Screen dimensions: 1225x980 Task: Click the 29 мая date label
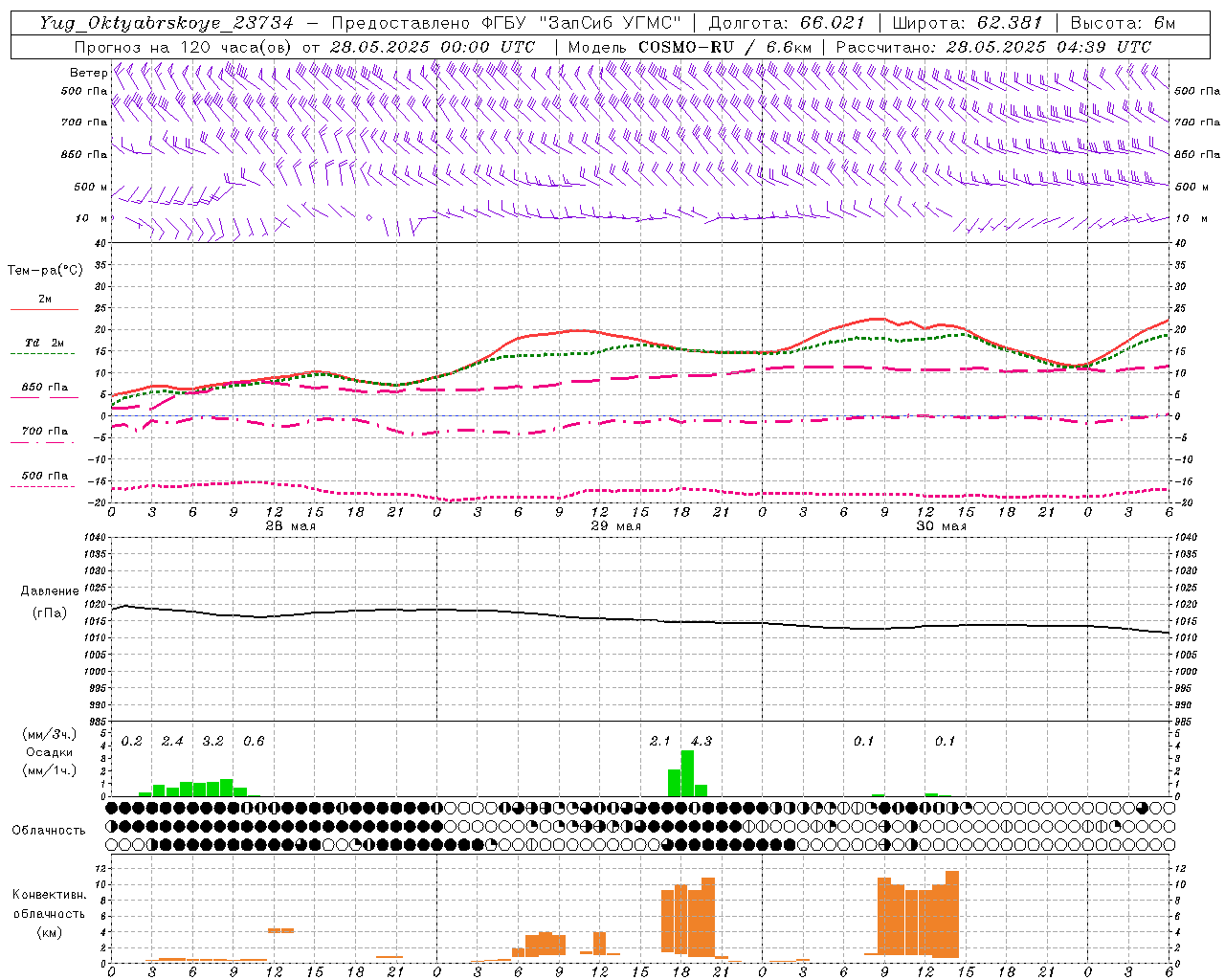616,526
